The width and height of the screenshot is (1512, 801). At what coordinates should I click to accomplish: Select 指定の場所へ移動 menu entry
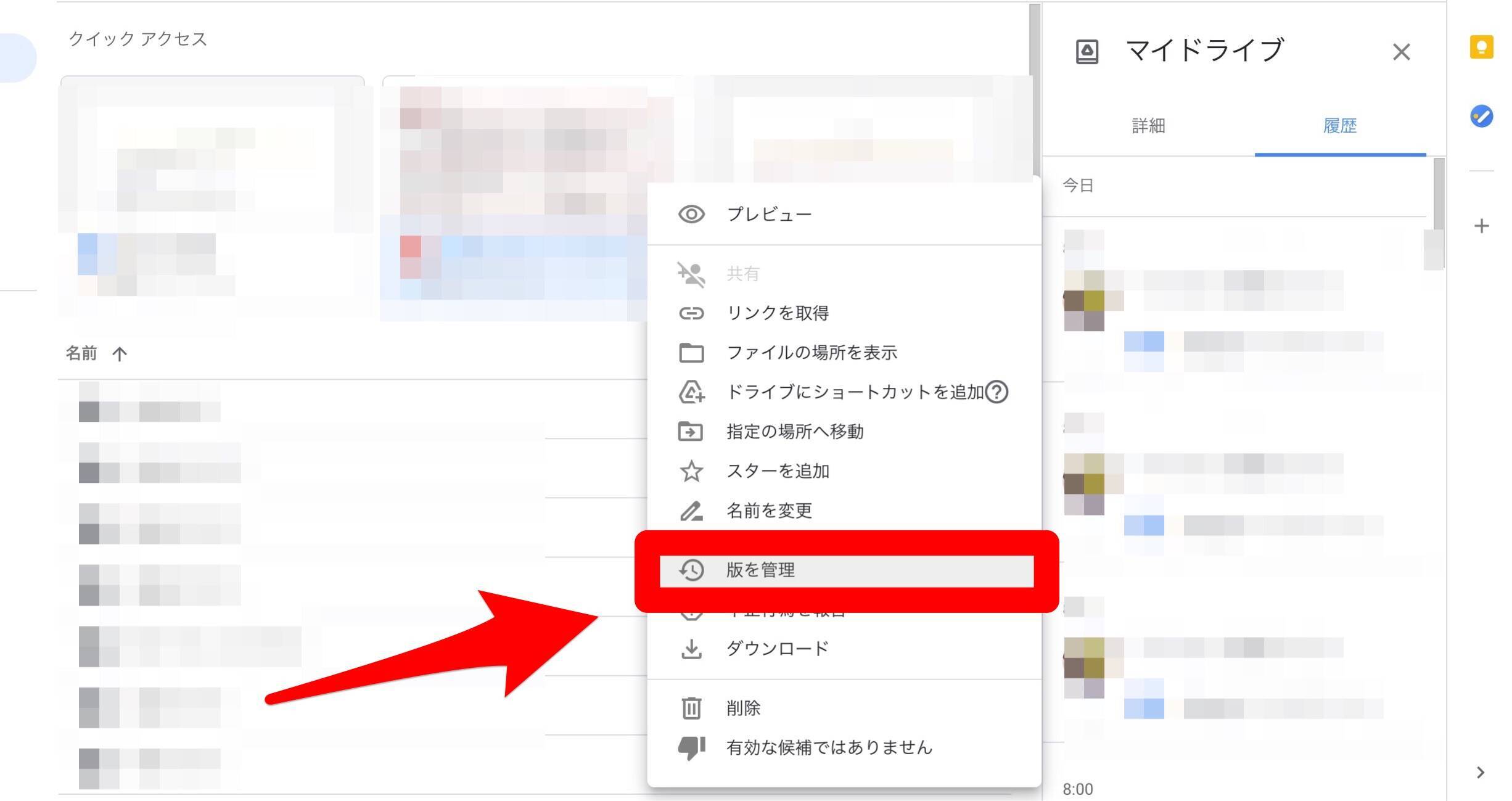coord(794,432)
